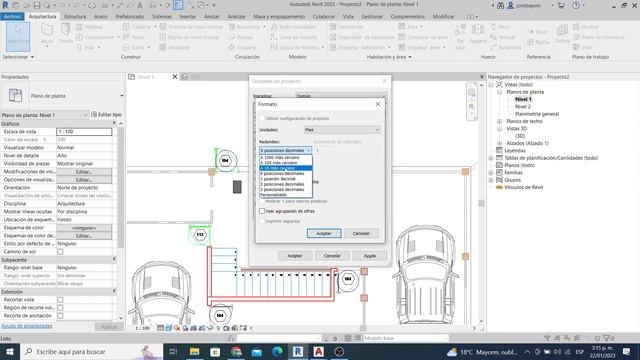Expand Planos de techo in project browser
The width and height of the screenshot is (640, 360).
[499, 121]
